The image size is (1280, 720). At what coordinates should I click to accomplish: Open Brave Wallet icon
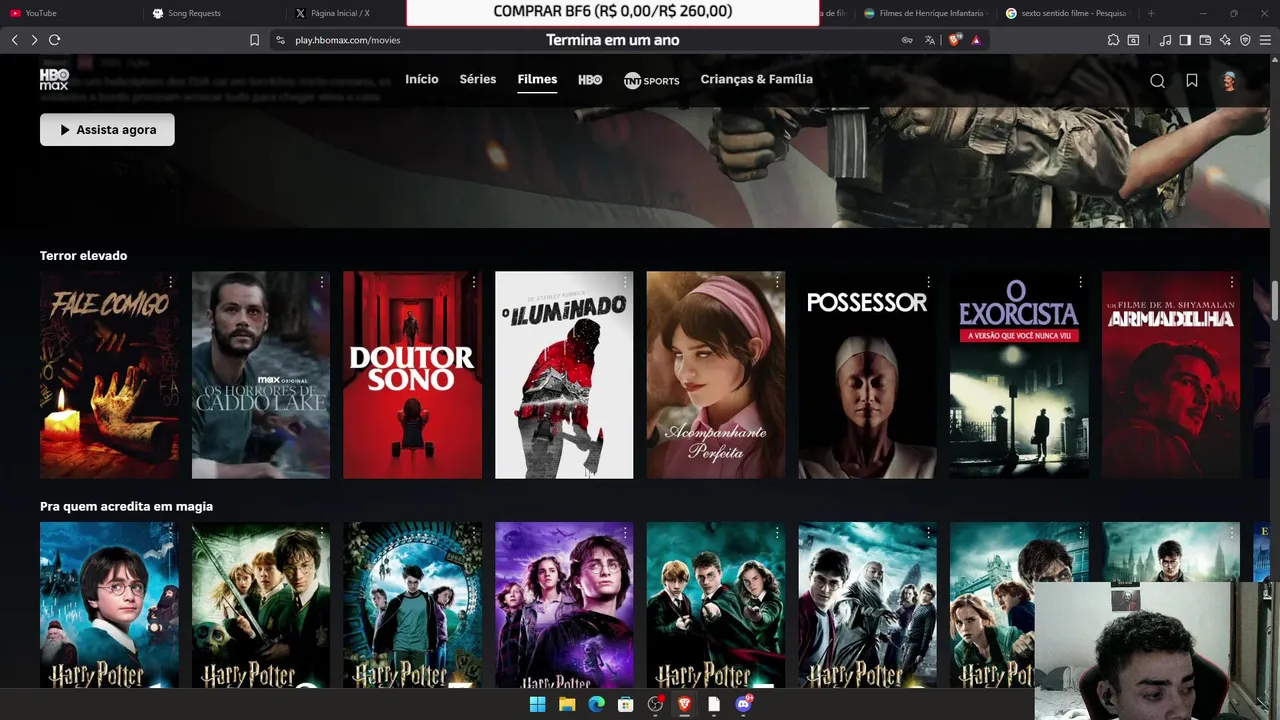(1205, 40)
